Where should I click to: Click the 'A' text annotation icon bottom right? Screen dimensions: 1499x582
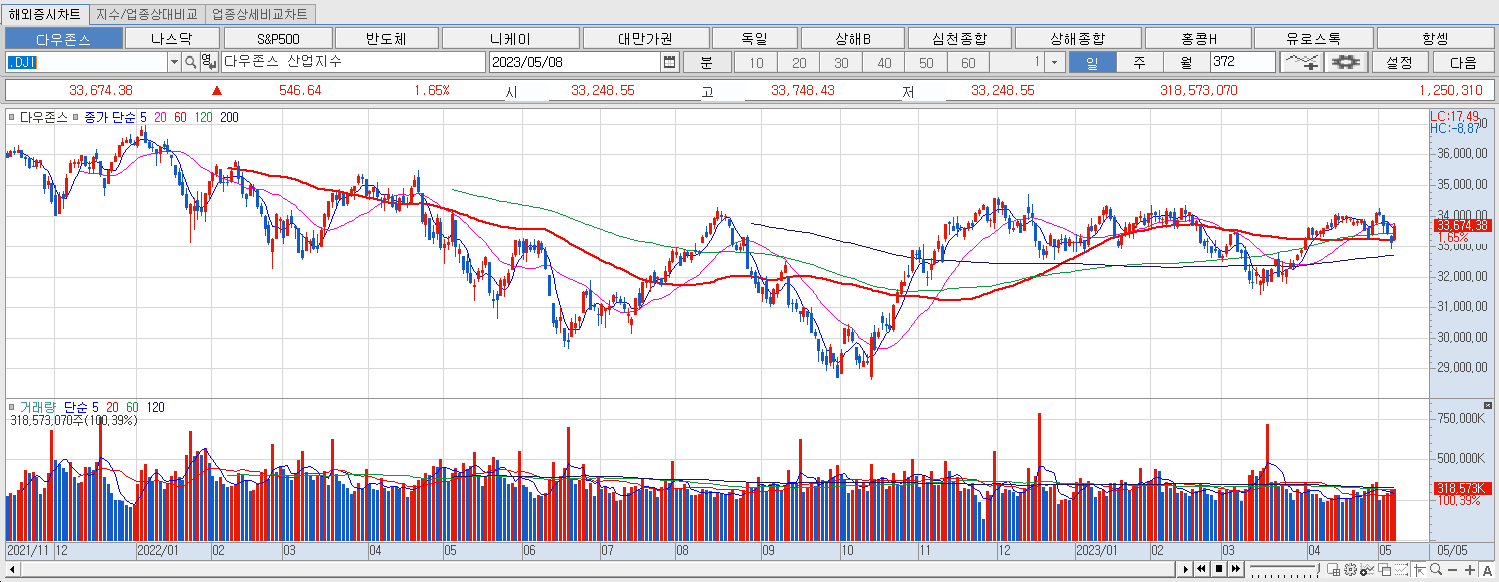pyautogui.click(x=1488, y=570)
